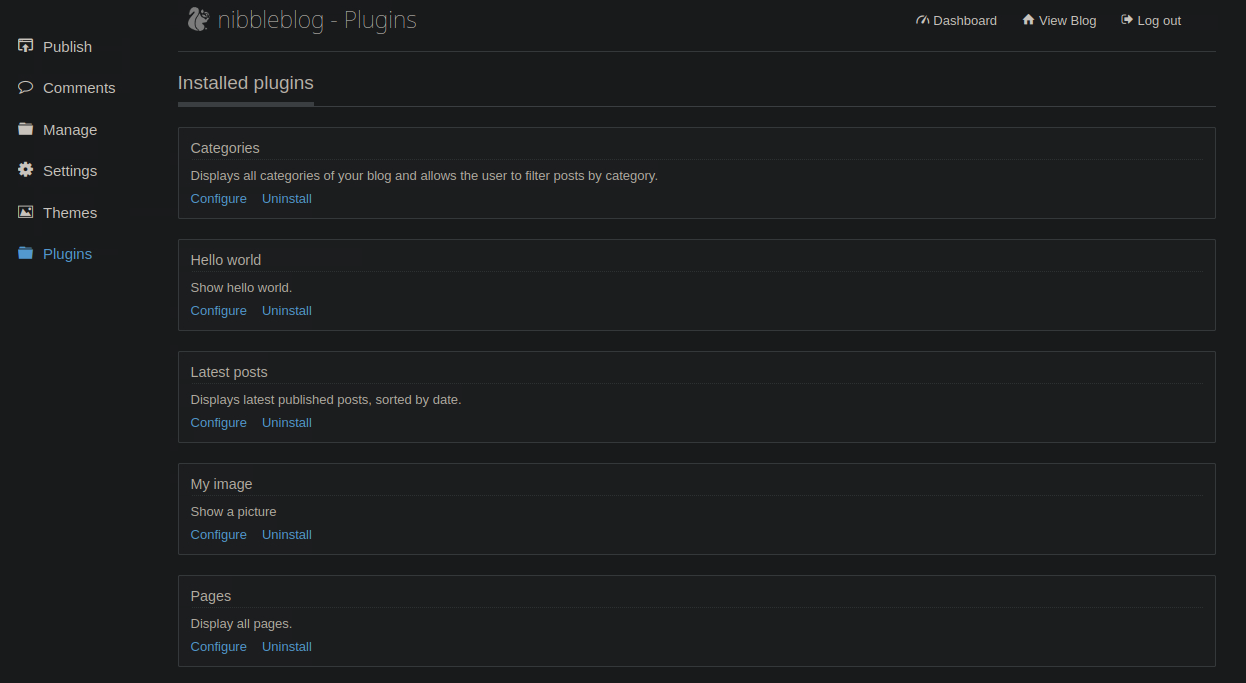1246x683 pixels.
Task: Click the nibbleblog squirrel logo icon
Action: (199, 19)
